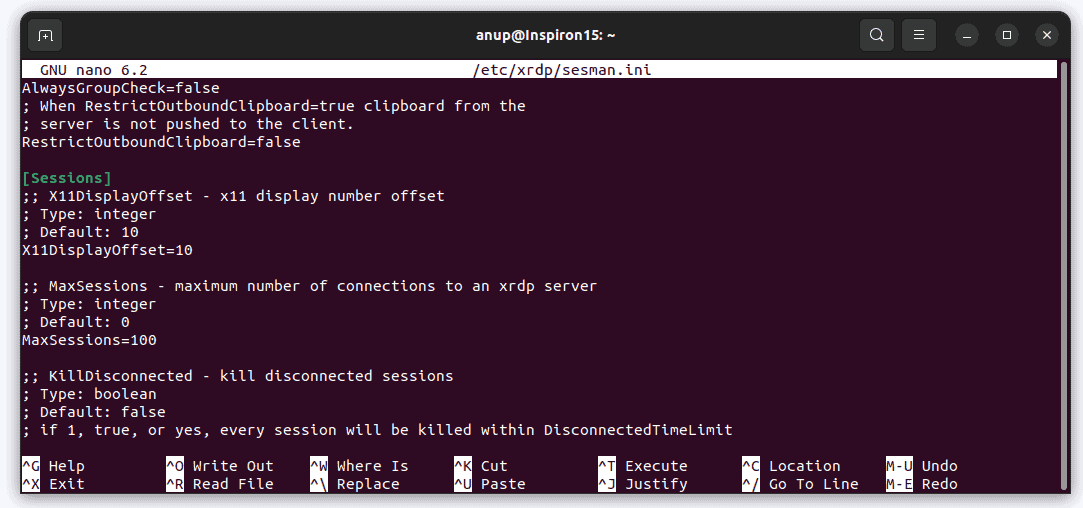Minimize the terminal window
This screenshot has width=1083, height=508.
pos(967,35)
